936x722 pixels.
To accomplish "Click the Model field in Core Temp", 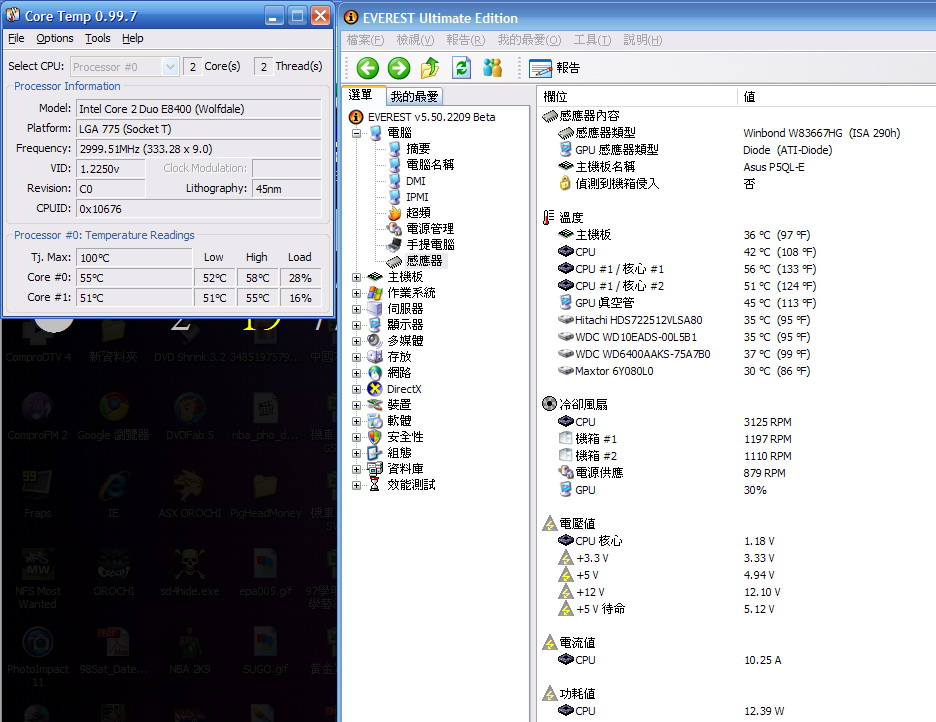I will coord(199,109).
